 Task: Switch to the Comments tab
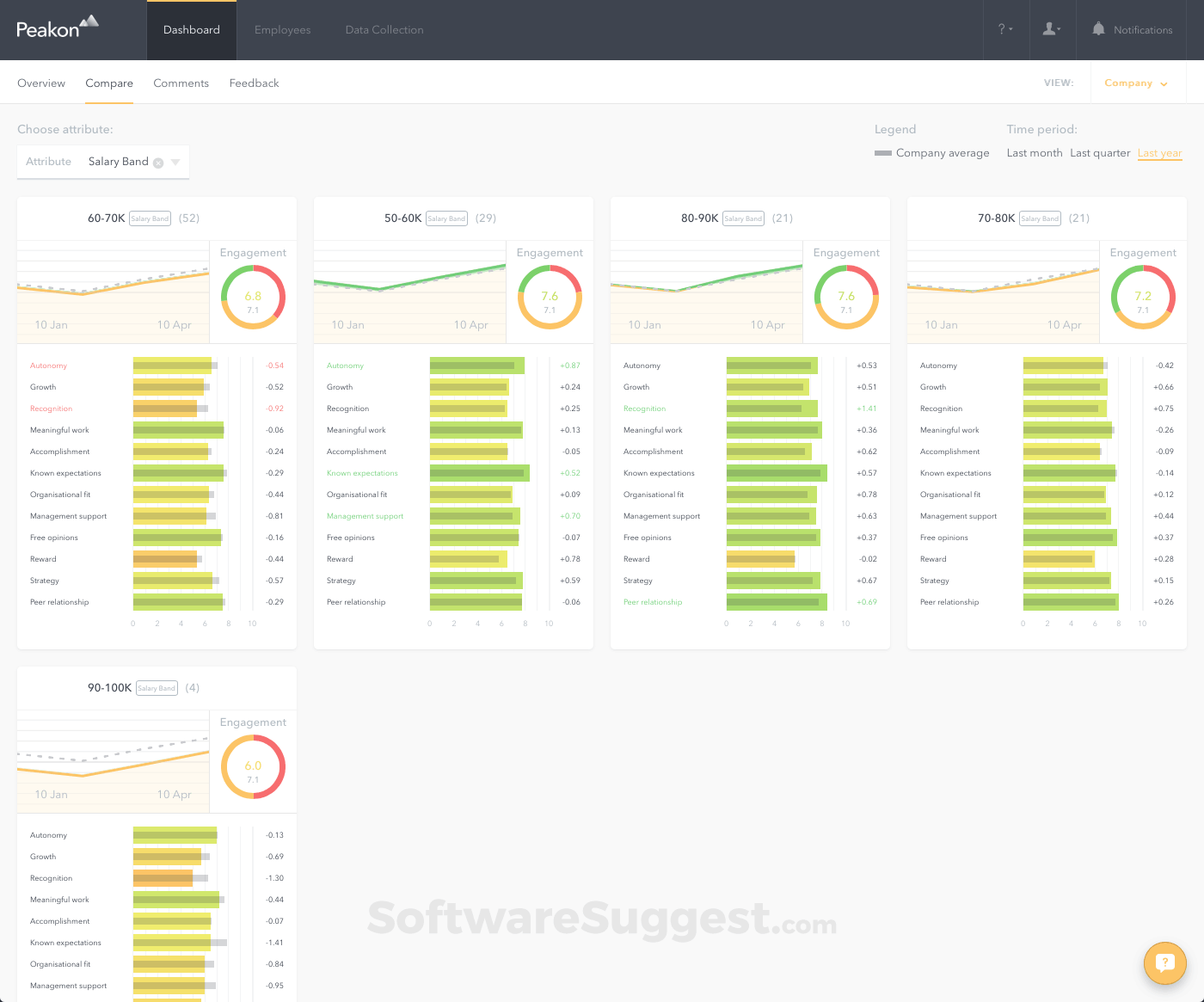tap(181, 83)
